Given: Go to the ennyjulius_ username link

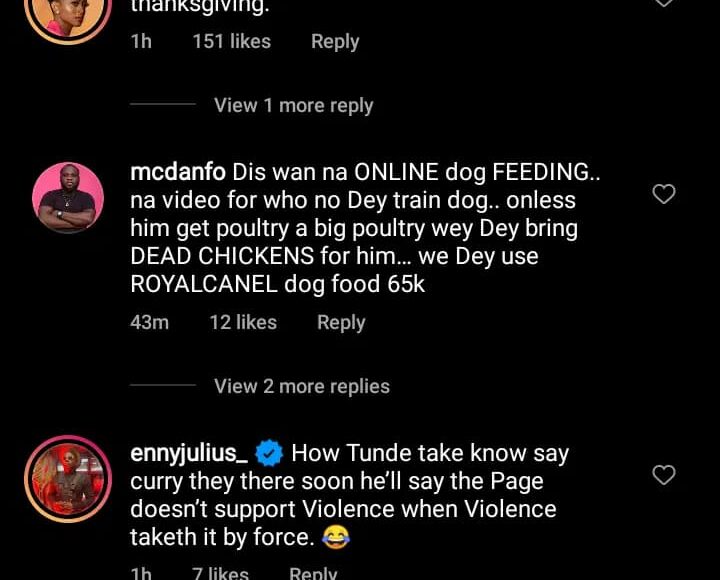Looking at the screenshot, I should (189, 453).
